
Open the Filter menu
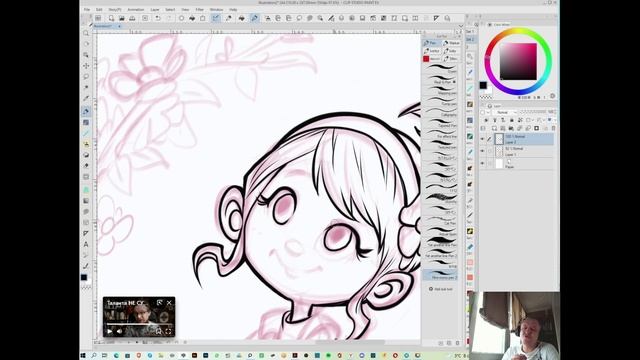tap(200, 9)
